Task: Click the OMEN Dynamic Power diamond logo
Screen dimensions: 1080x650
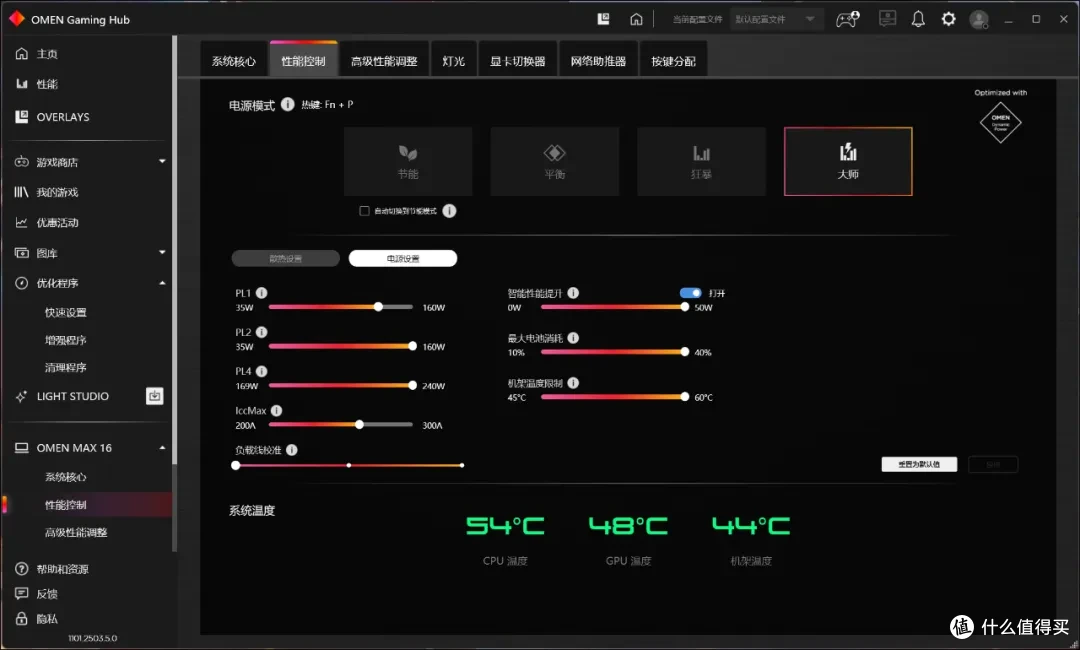Action: click(1000, 123)
